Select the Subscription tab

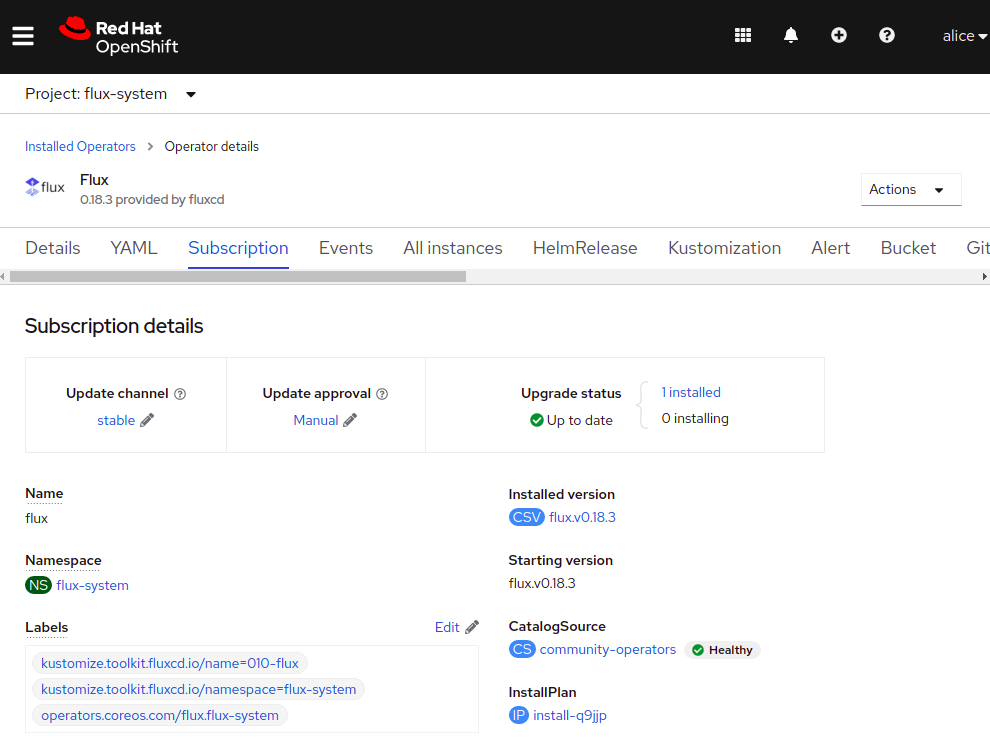239,248
